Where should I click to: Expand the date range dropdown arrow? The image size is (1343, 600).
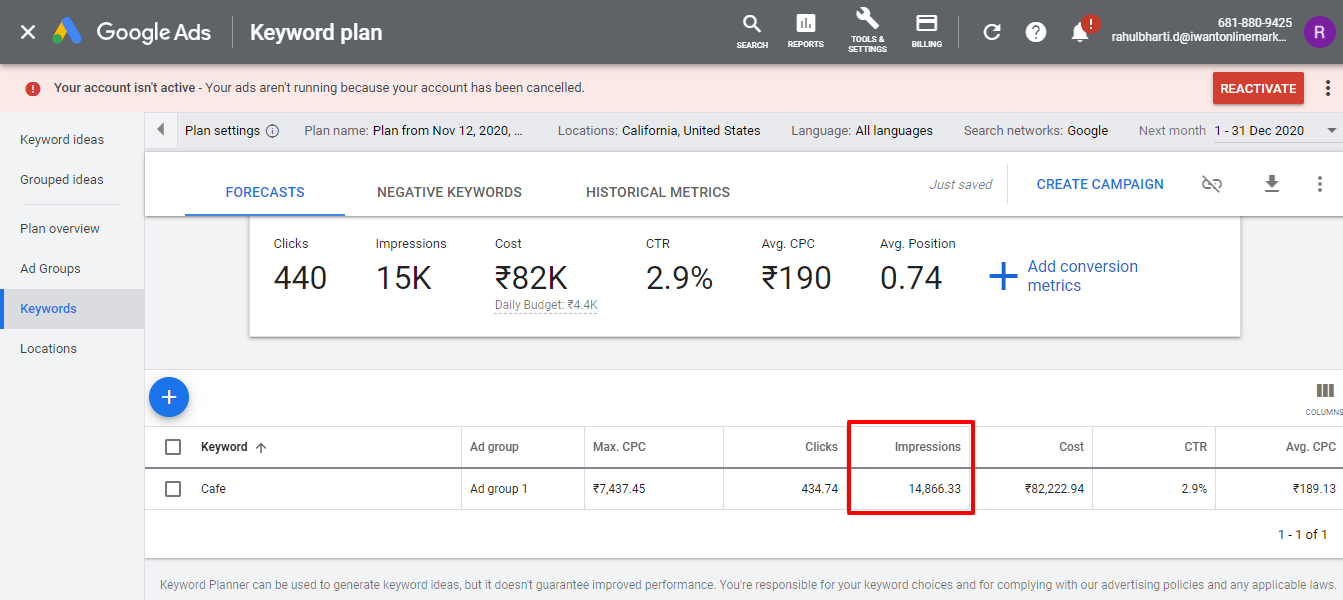1331,131
